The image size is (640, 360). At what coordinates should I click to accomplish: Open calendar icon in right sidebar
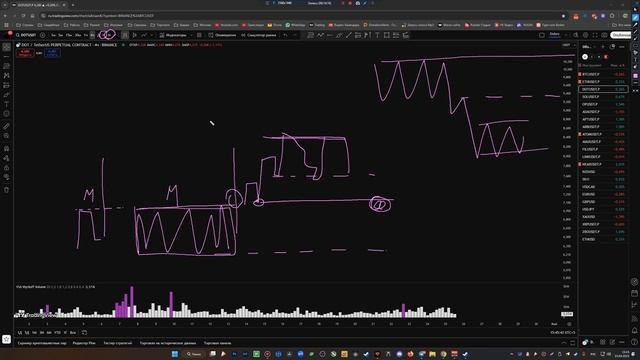coord(635,293)
